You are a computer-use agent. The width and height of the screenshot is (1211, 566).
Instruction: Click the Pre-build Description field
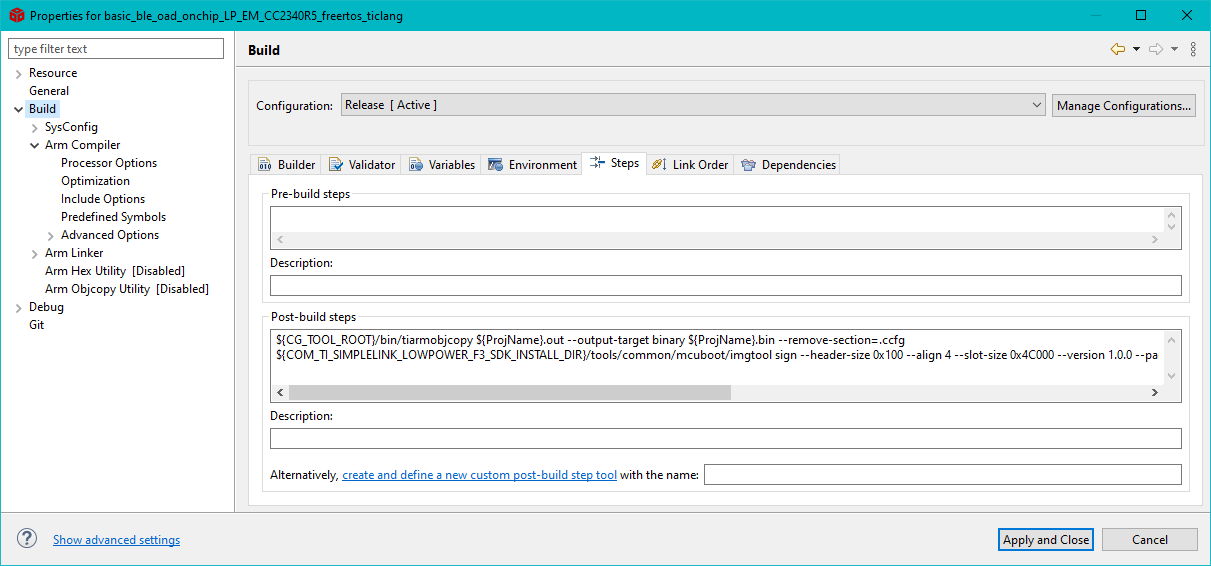click(726, 286)
